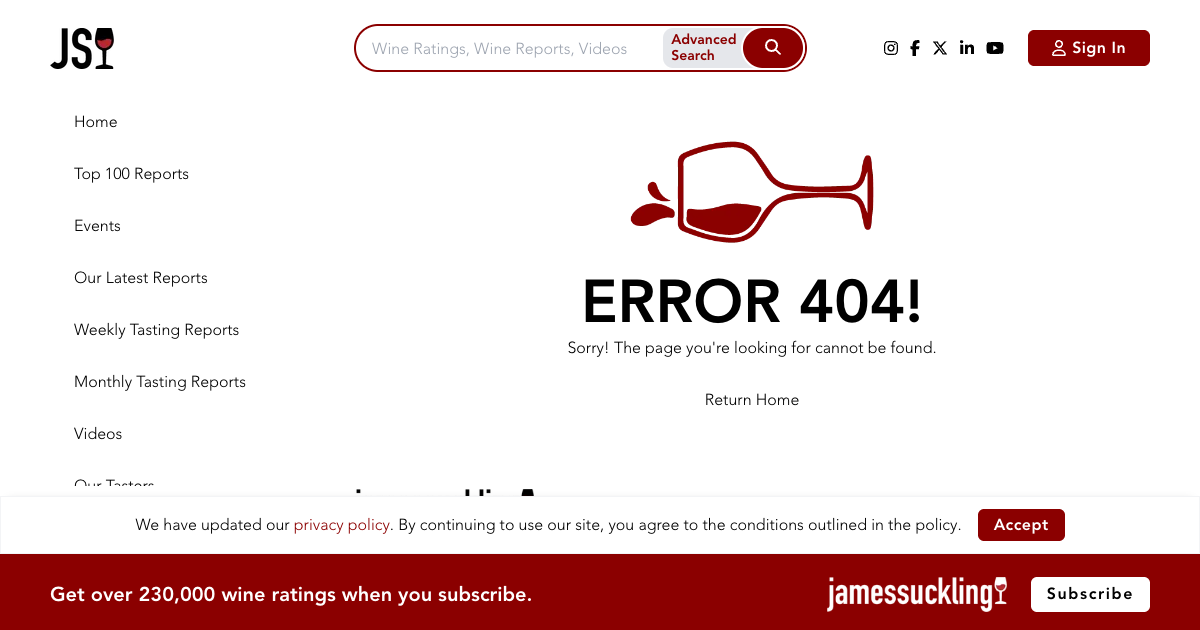Image resolution: width=1200 pixels, height=630 pixels.
Task: Click Return Home link
Action: pyautogui.click(x=751, y=399)
